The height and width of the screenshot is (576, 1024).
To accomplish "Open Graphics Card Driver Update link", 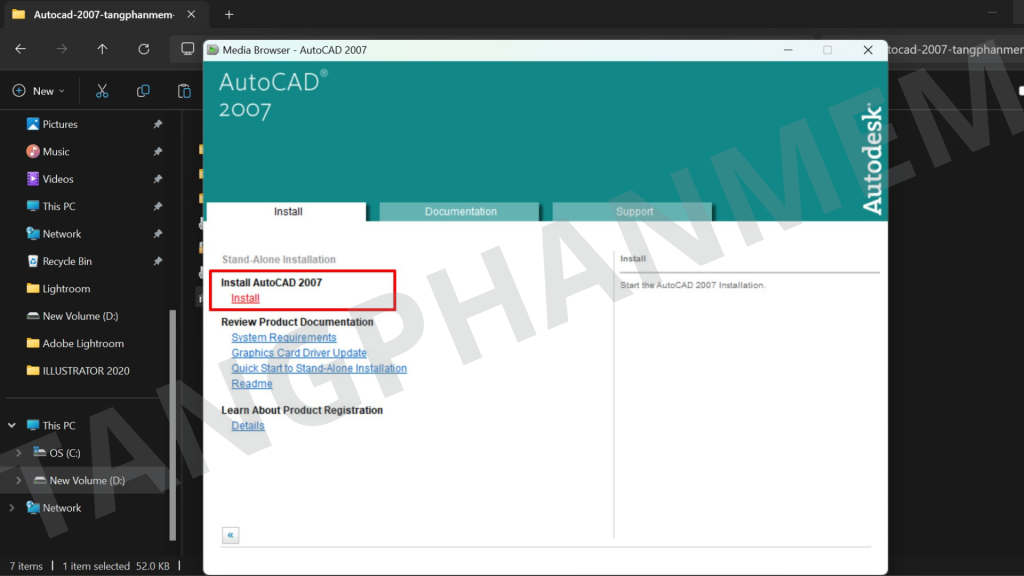I will click(x=299, y=353).
